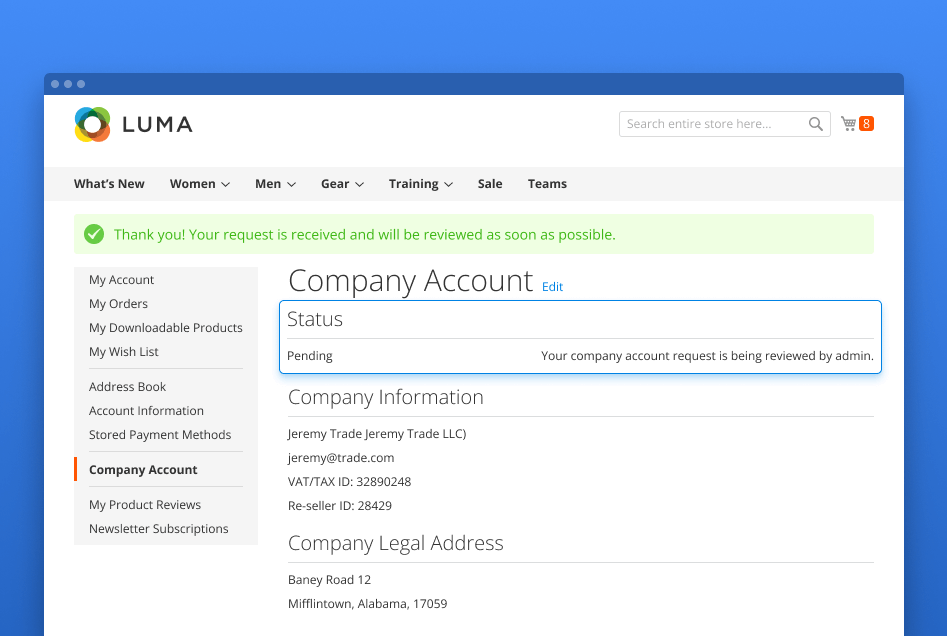Image resolution: width=947 pixels, height=636 pixels.
Task: Click the search entire store input field
Action: pos(710,123)
